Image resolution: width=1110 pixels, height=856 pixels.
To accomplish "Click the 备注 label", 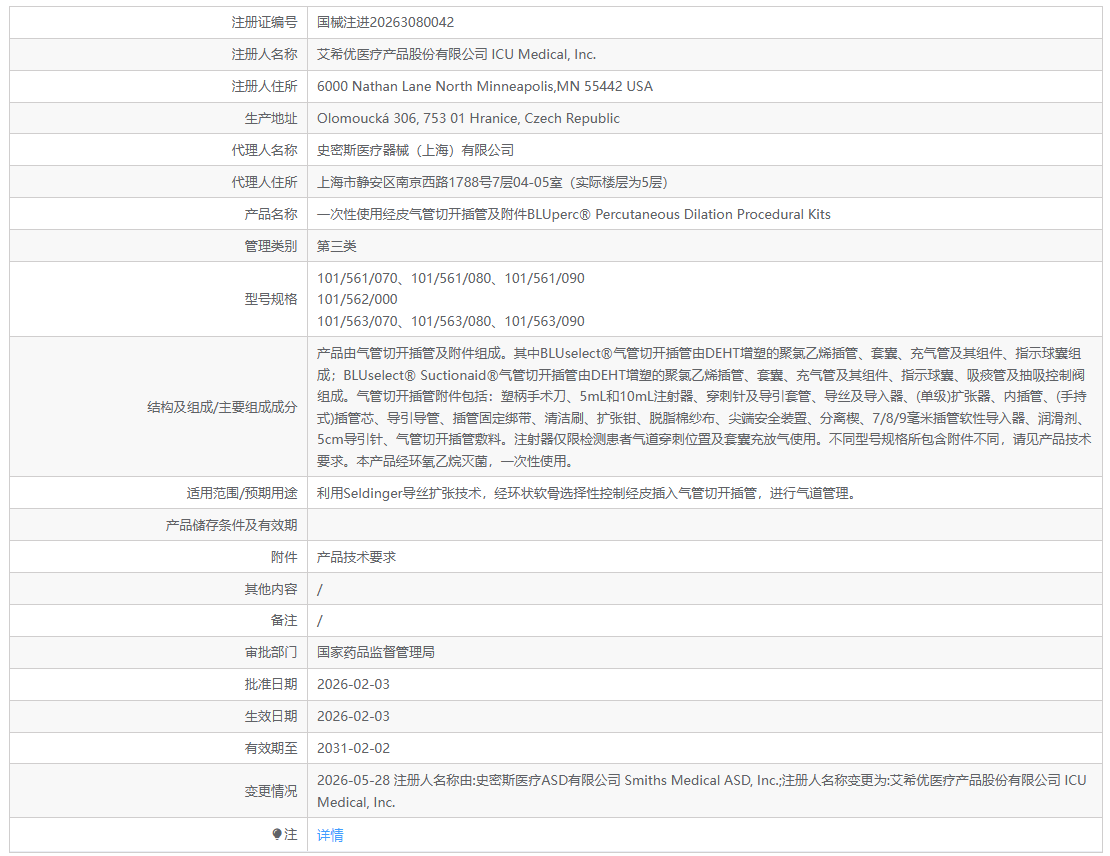I will tap(284, 620).
